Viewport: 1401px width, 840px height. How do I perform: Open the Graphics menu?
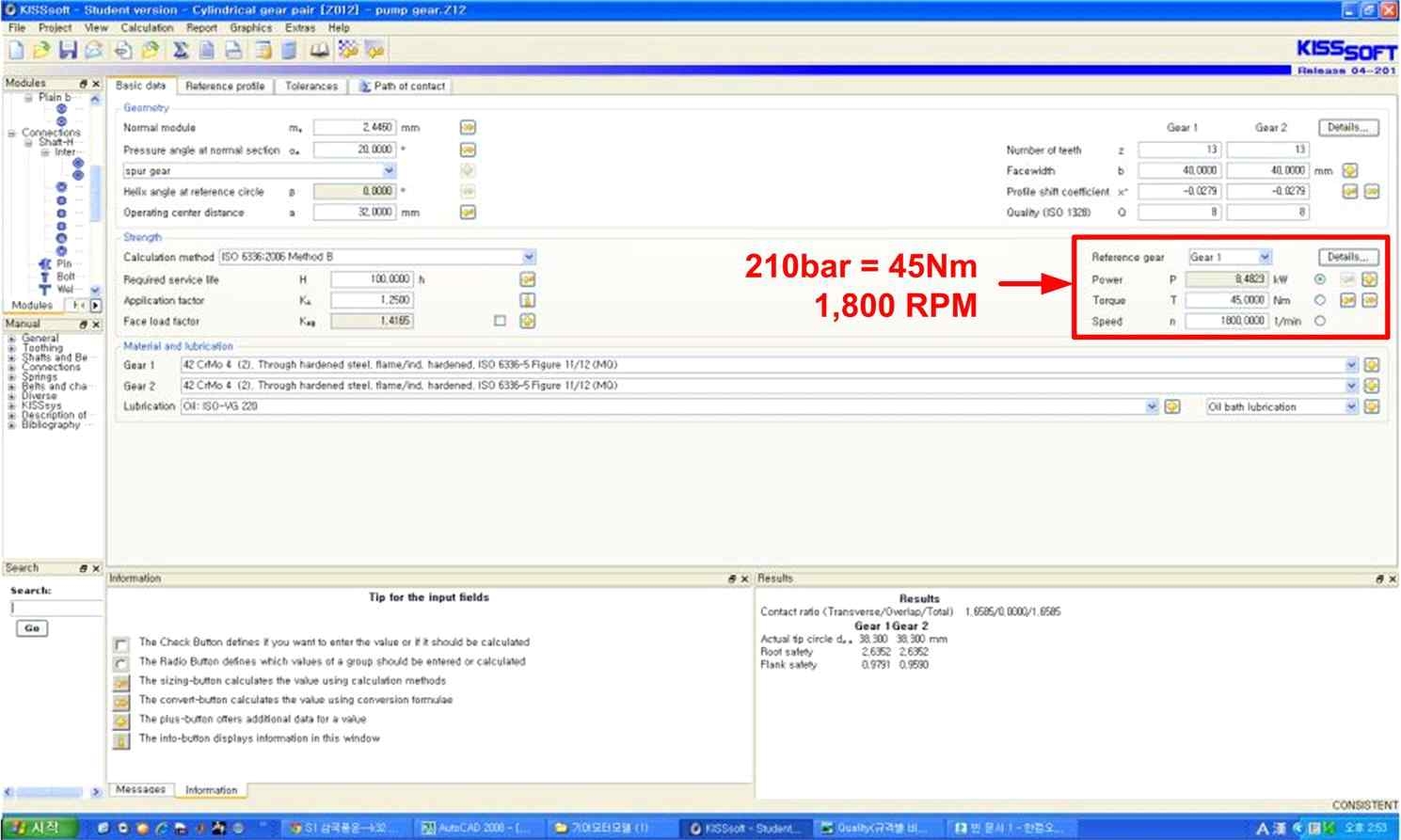[x=250, y=27]
